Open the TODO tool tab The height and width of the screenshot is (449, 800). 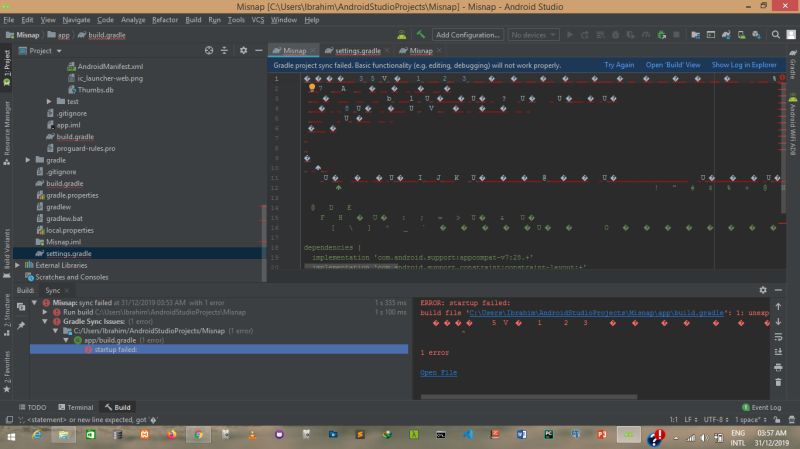point(32,407)
